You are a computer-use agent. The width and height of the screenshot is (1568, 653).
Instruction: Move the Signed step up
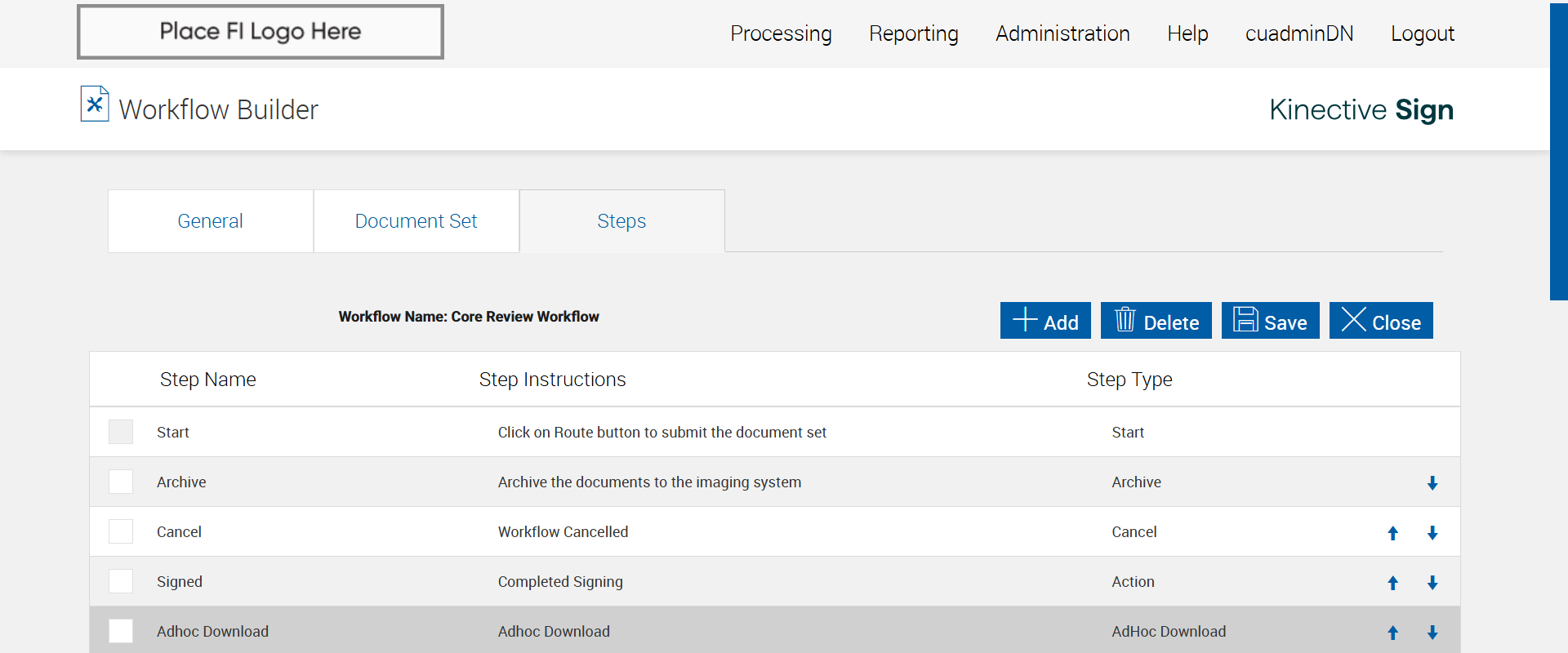tap(1393, 583)
